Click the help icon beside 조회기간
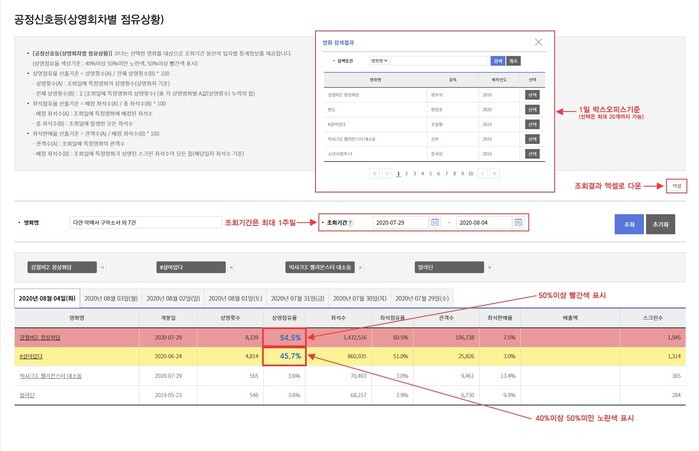This screenshot has height=451, width=699. click(x=350, y=223)
